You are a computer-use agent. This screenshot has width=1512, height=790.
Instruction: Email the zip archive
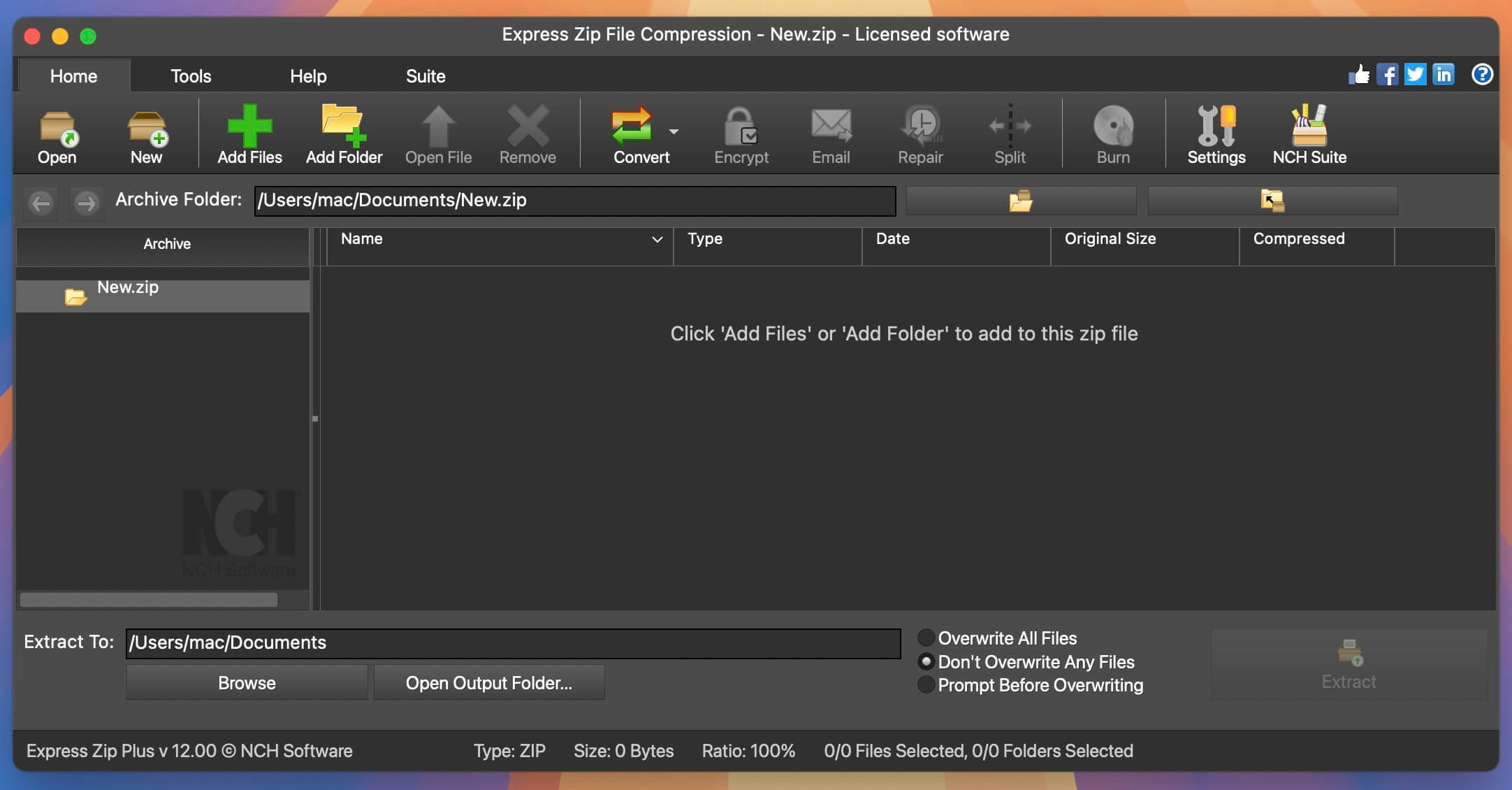[830, 134]
